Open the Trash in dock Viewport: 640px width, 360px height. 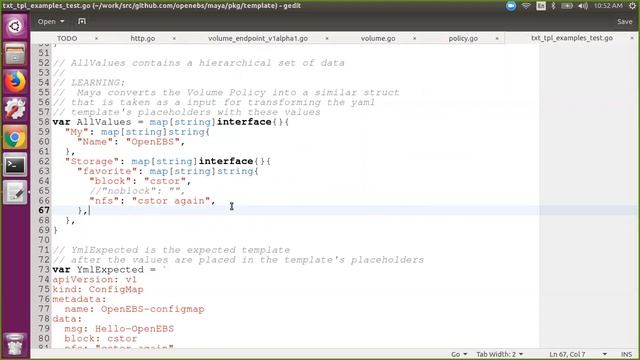pos(15,345)
